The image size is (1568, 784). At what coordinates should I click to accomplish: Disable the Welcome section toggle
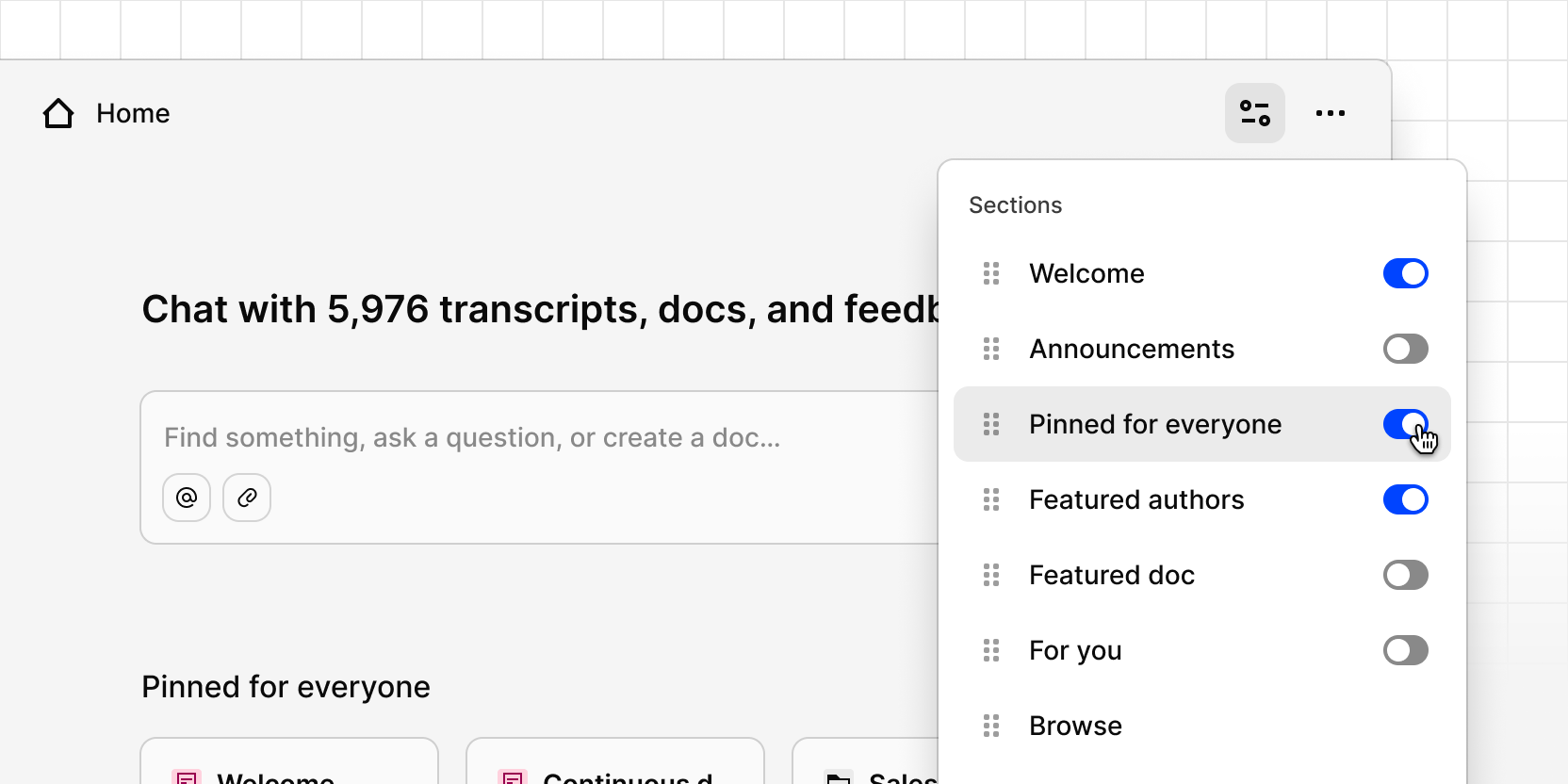tap(1406, 273)
